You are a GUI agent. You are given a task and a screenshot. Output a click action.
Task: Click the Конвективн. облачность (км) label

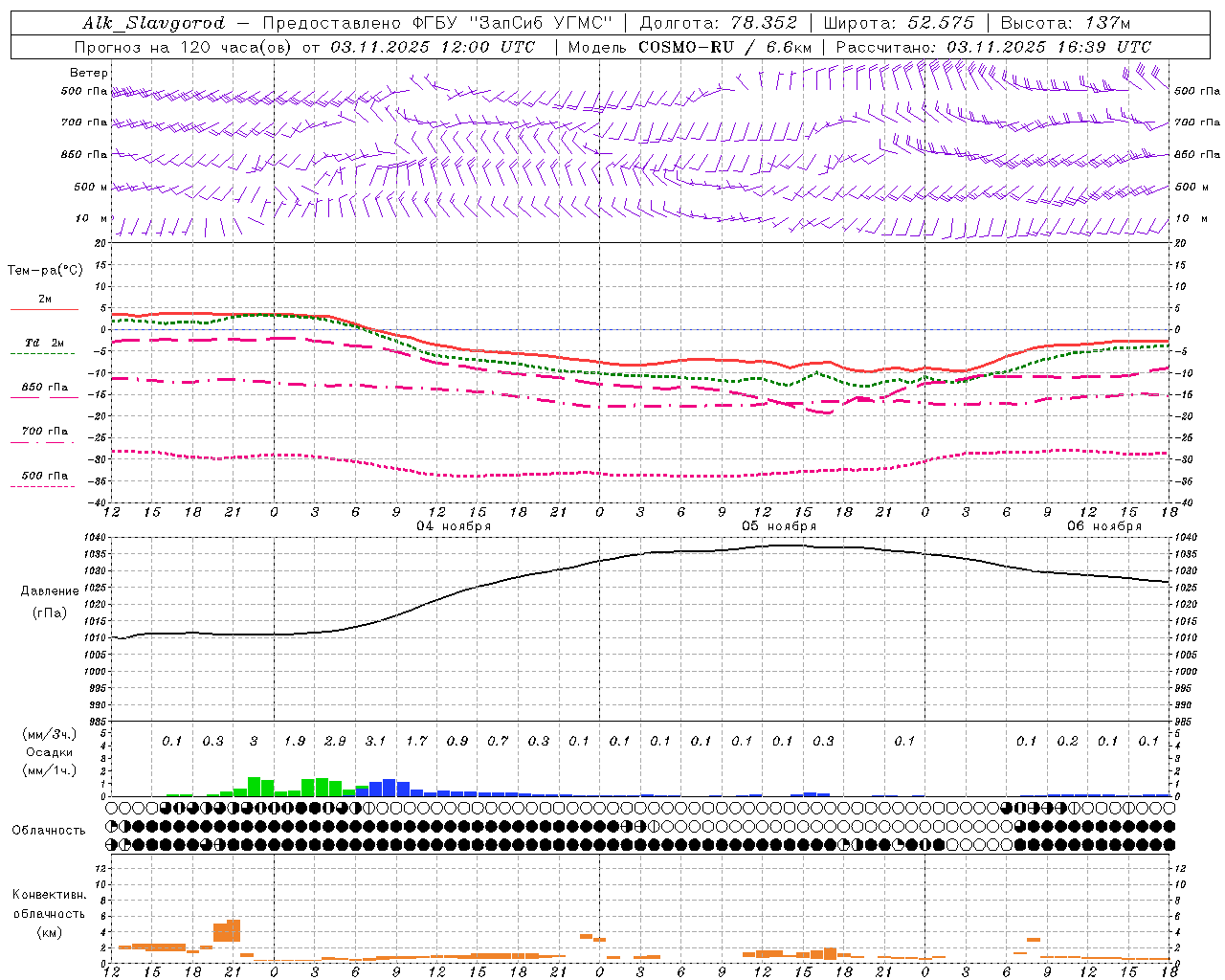click(50, 913)
